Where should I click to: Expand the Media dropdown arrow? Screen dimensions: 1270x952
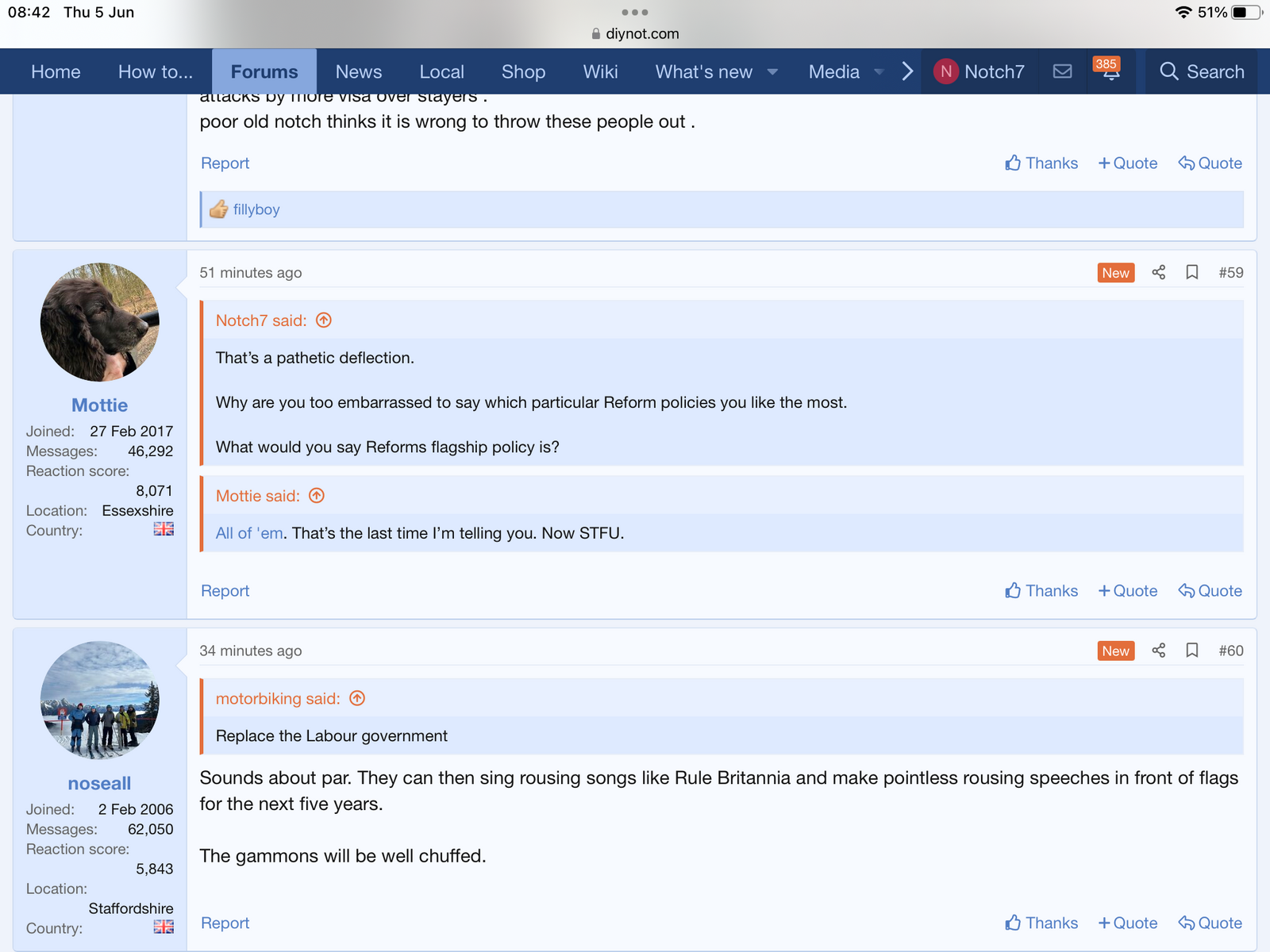tap(879, 72)
